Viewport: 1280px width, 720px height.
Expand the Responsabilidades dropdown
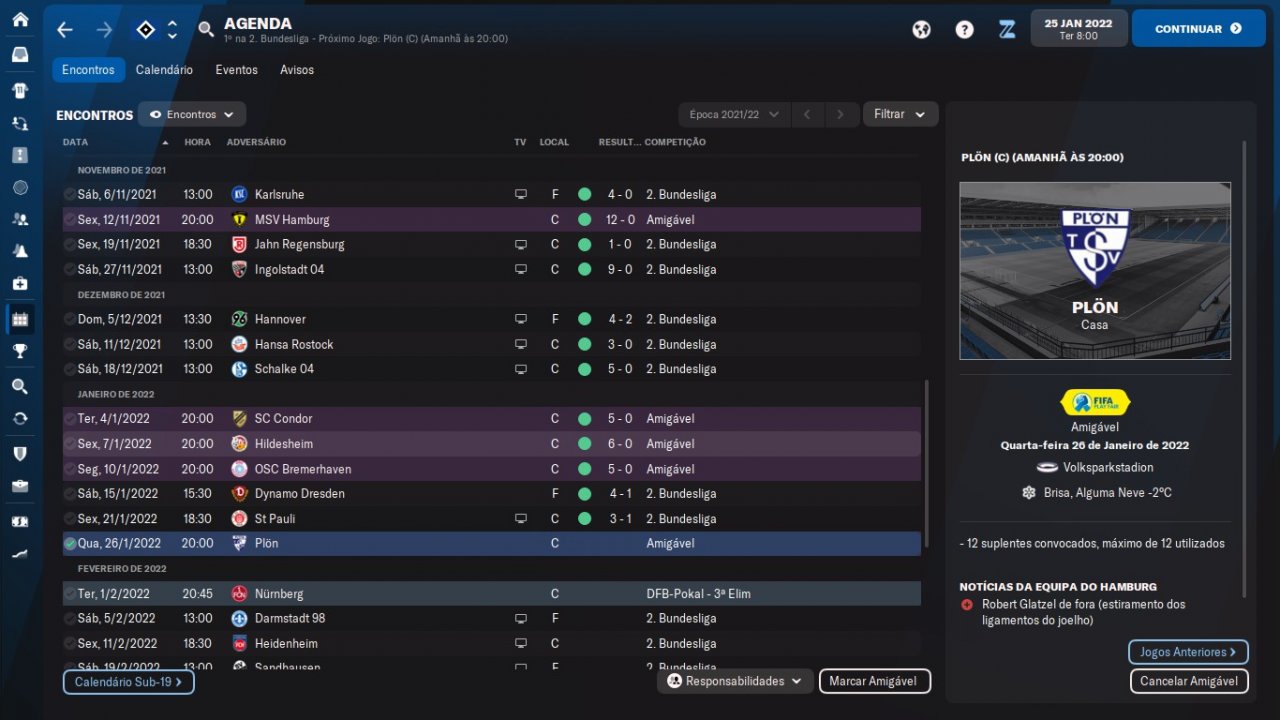(734, 681)
